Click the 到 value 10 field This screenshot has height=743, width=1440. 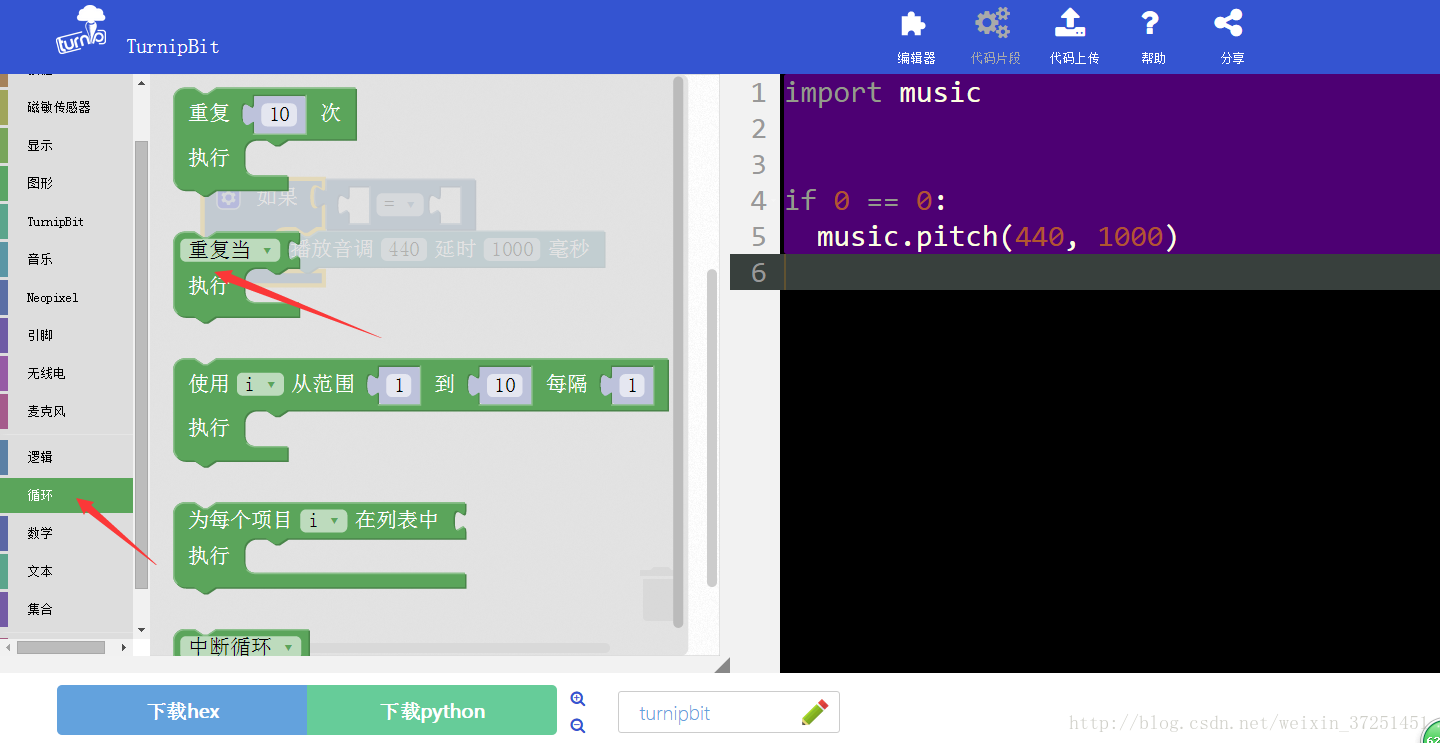(504, 385)
